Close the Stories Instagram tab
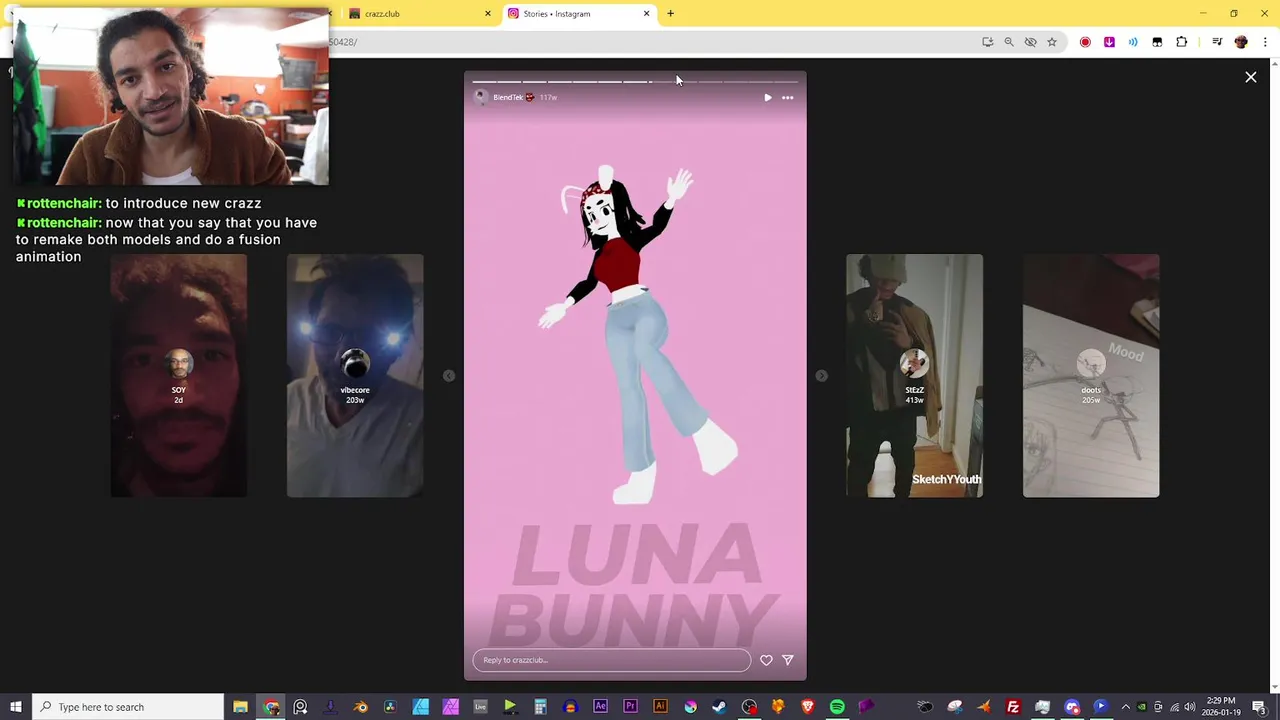This screenshot has height=720, width=1280. coord(646,14)
